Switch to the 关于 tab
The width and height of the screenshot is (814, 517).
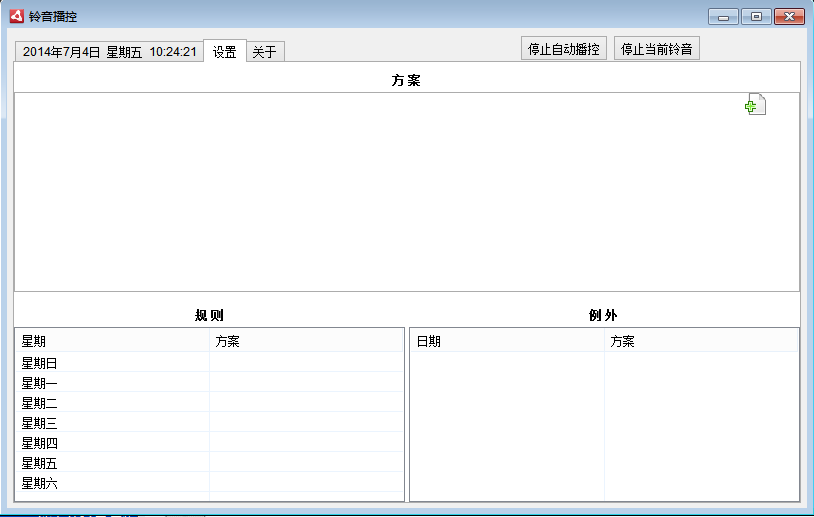click(x=265, y=51)
